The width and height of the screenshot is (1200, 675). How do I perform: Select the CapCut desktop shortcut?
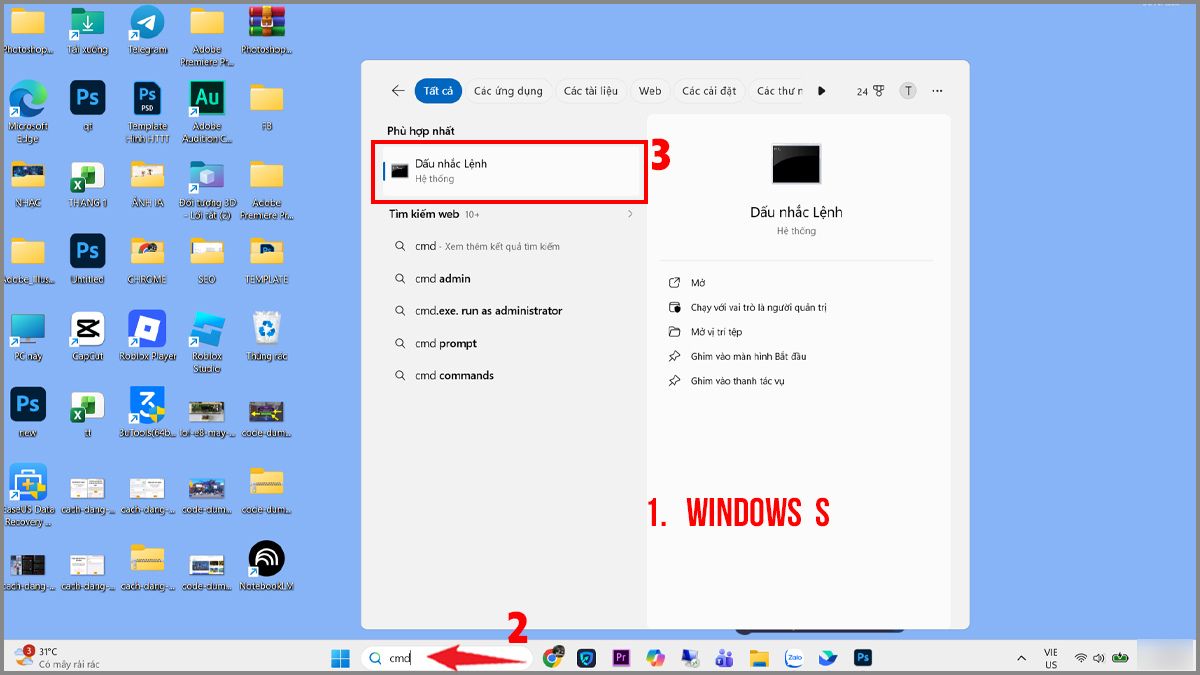coord(87,336)
